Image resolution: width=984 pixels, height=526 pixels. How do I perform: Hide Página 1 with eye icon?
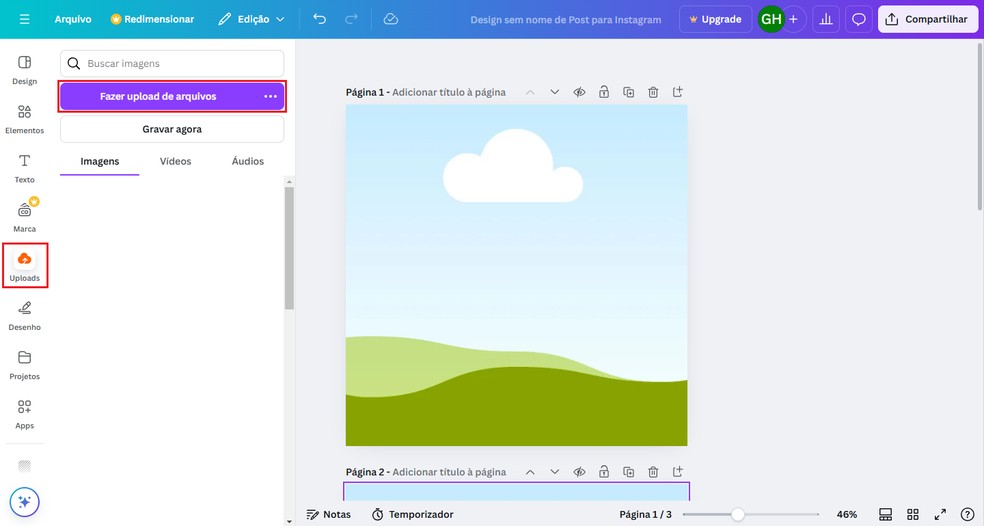pos(579,92)
